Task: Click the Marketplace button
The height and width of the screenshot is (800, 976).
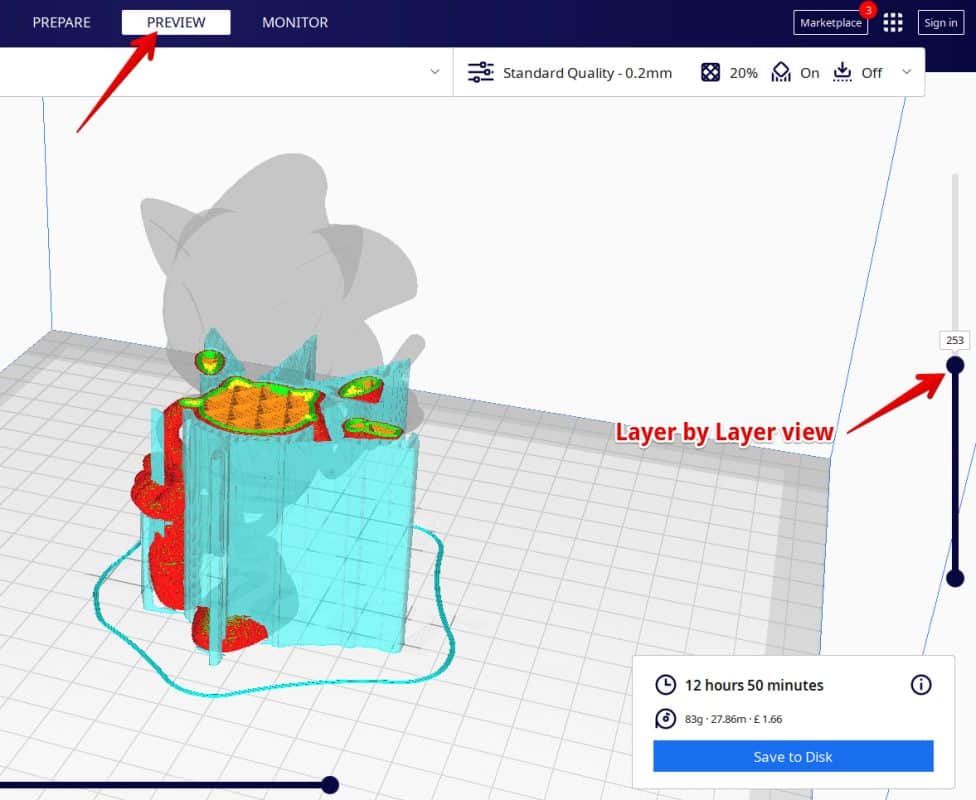Action: click(830, 22)
